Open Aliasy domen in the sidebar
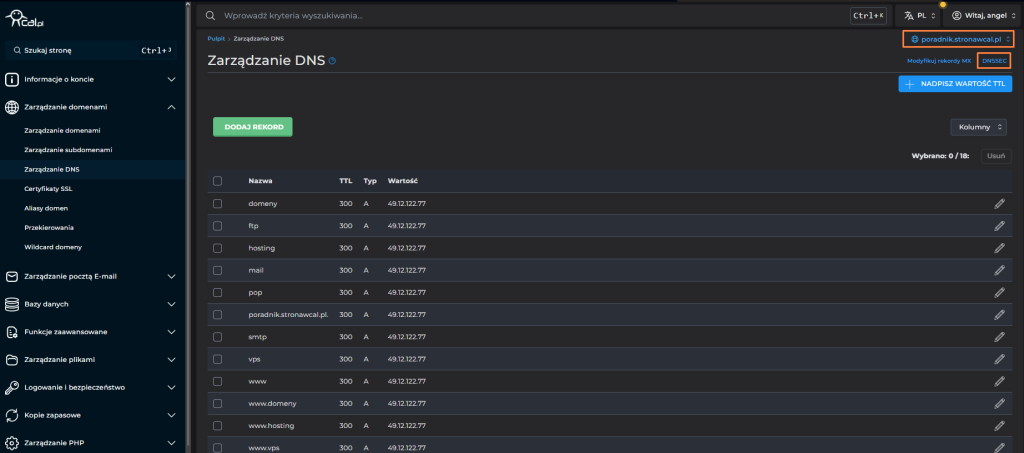1024x453 pixels. [46, 208]
